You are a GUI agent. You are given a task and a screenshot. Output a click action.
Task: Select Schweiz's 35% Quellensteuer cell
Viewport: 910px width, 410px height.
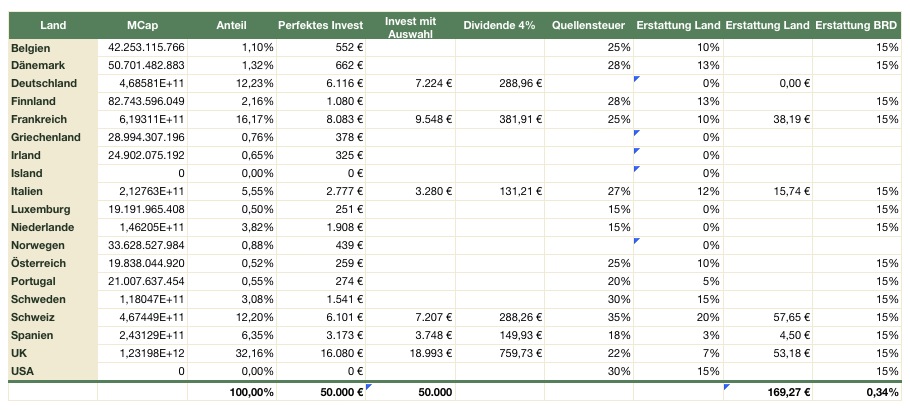pos(618,317)
